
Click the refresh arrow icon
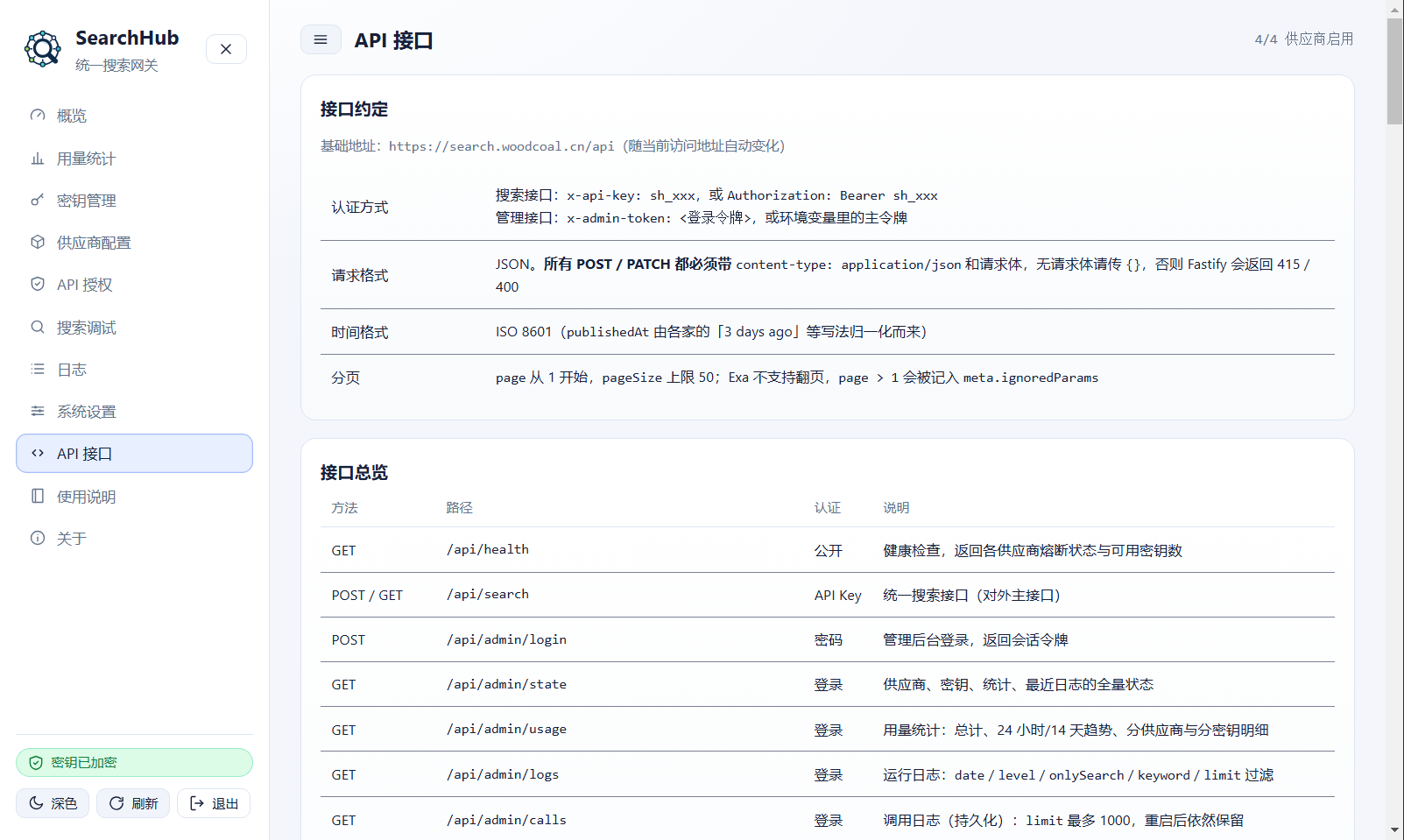(x=116, y=803)
